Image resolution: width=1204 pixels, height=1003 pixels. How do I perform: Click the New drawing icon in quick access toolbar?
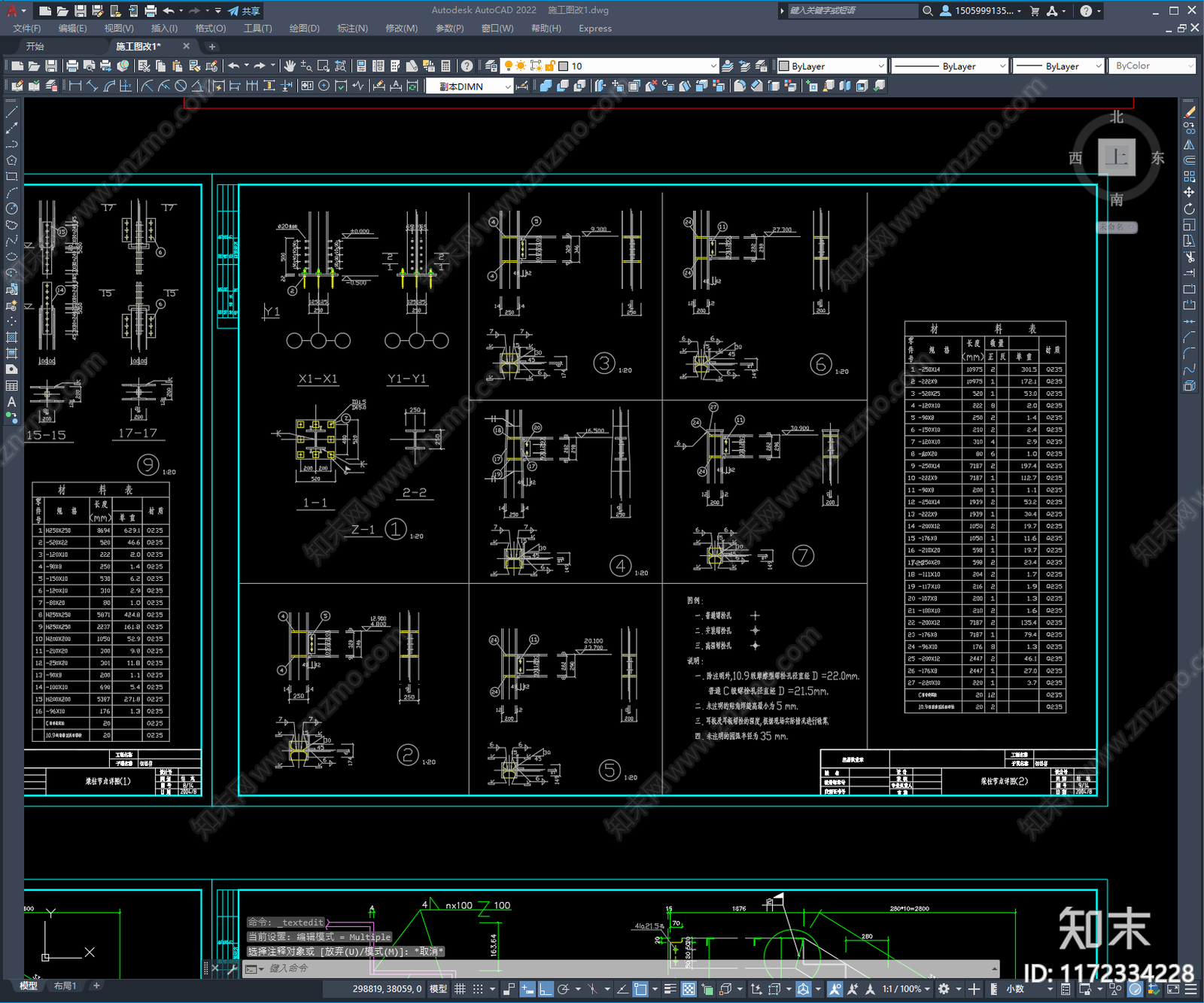[45, 11]
